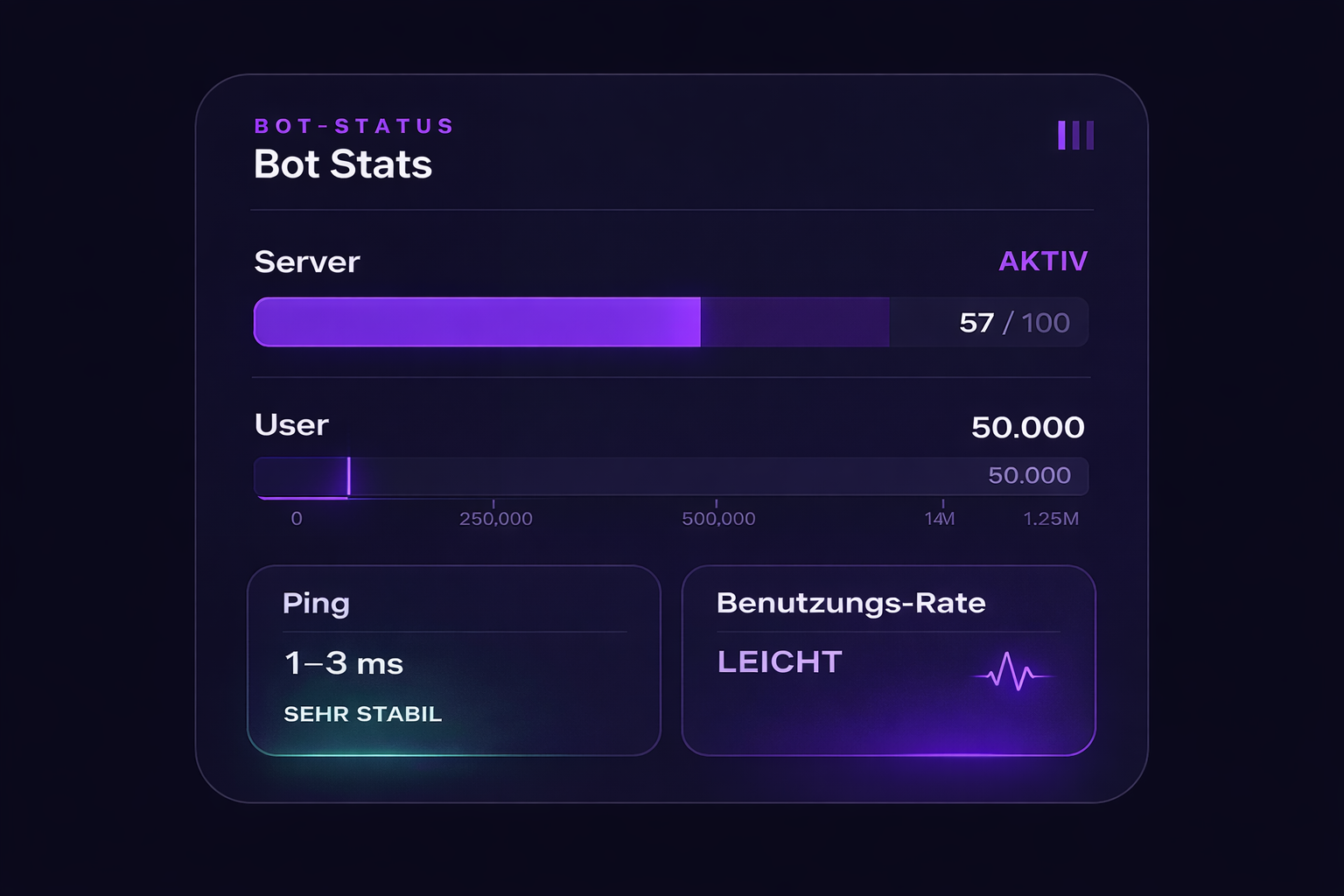Click the 1.25M axis label
The height and width of the screenshot is (896, 1344).
tap(1051, 519)
